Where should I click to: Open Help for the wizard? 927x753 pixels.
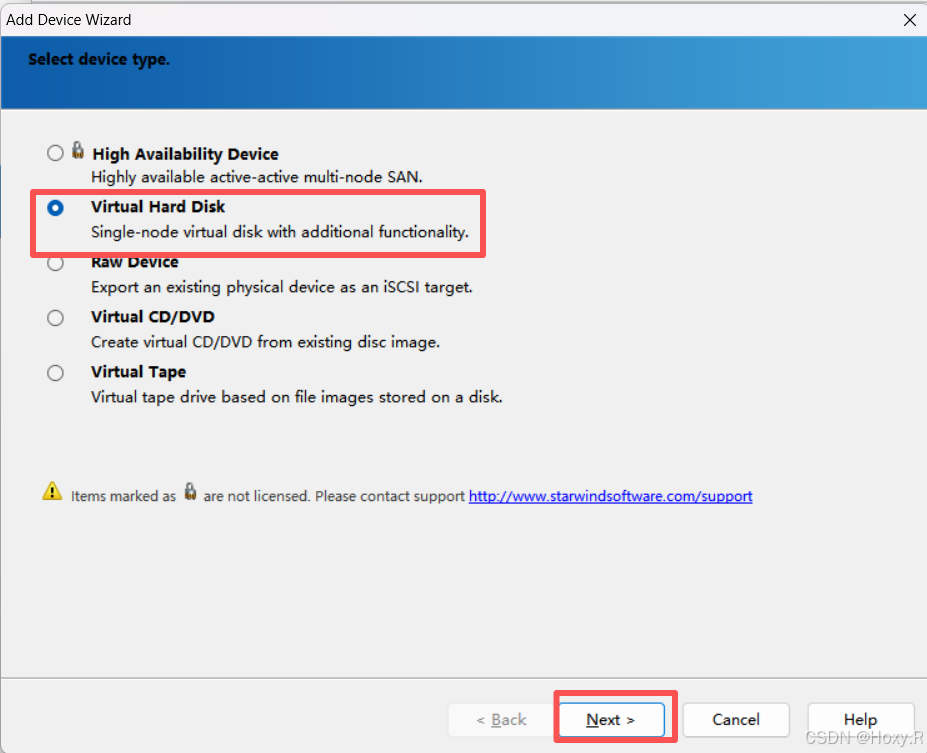860,719
